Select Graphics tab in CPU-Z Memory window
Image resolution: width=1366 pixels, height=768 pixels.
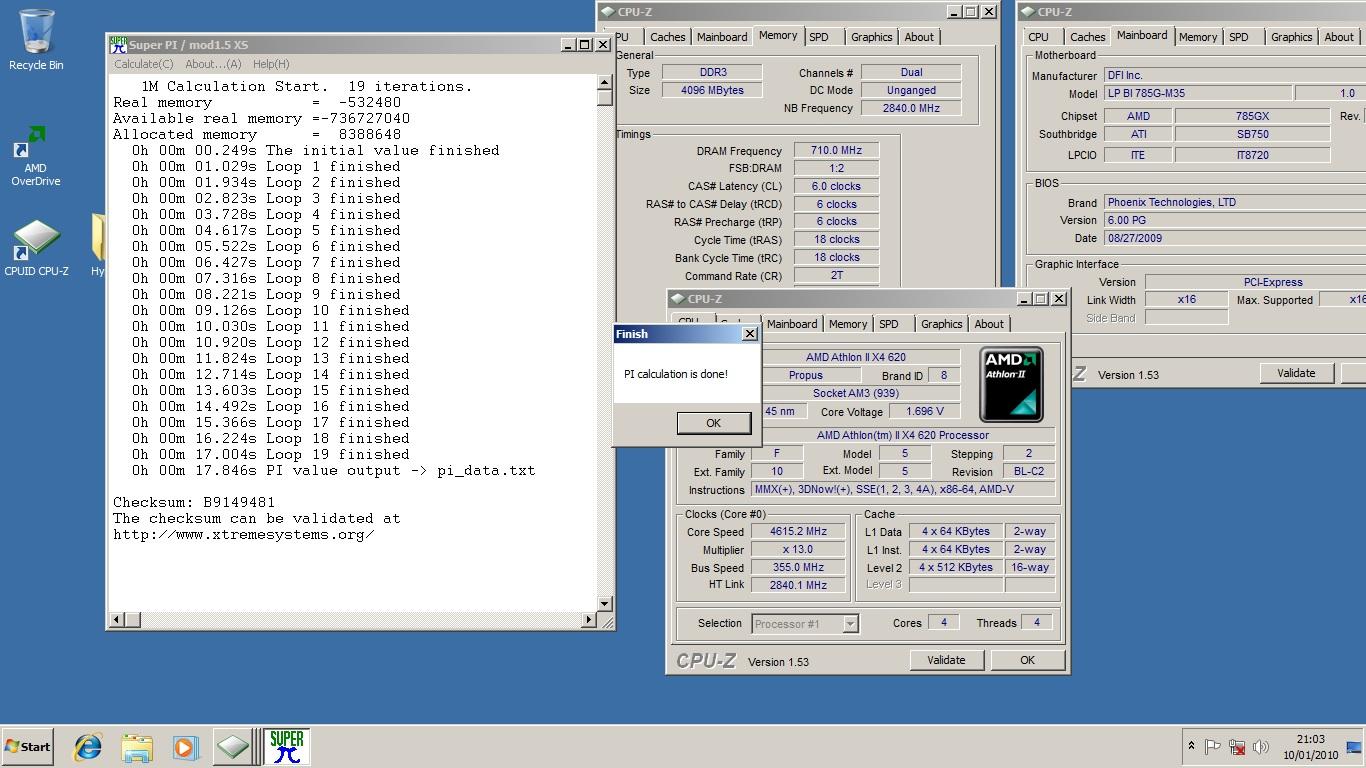871,37
